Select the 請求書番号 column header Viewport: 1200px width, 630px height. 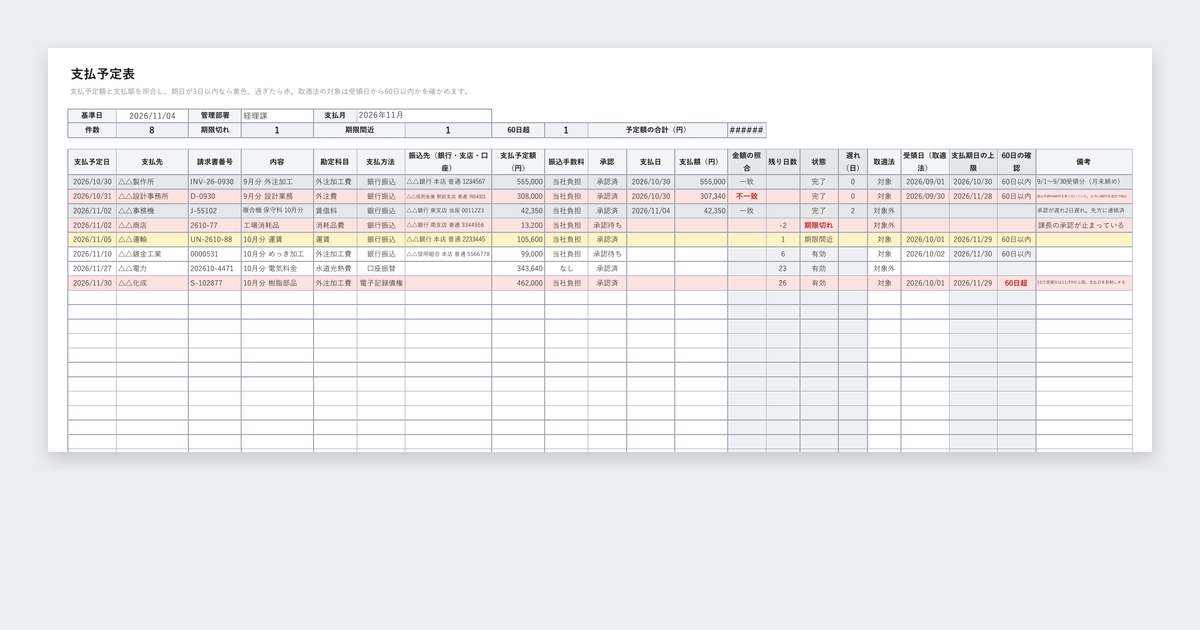click(214, 161)
